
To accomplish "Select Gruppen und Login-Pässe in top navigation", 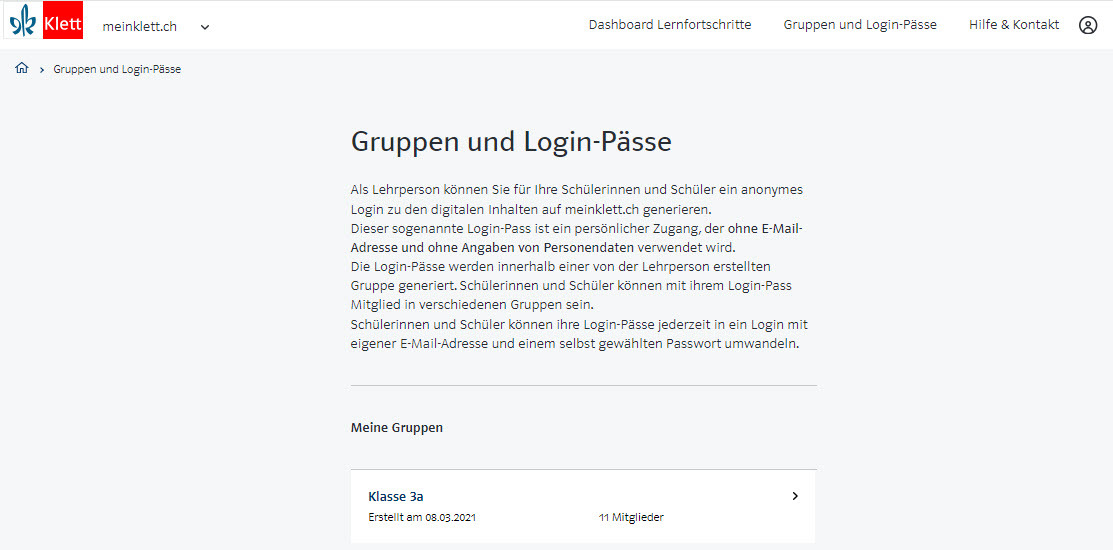I will [860, 25].
